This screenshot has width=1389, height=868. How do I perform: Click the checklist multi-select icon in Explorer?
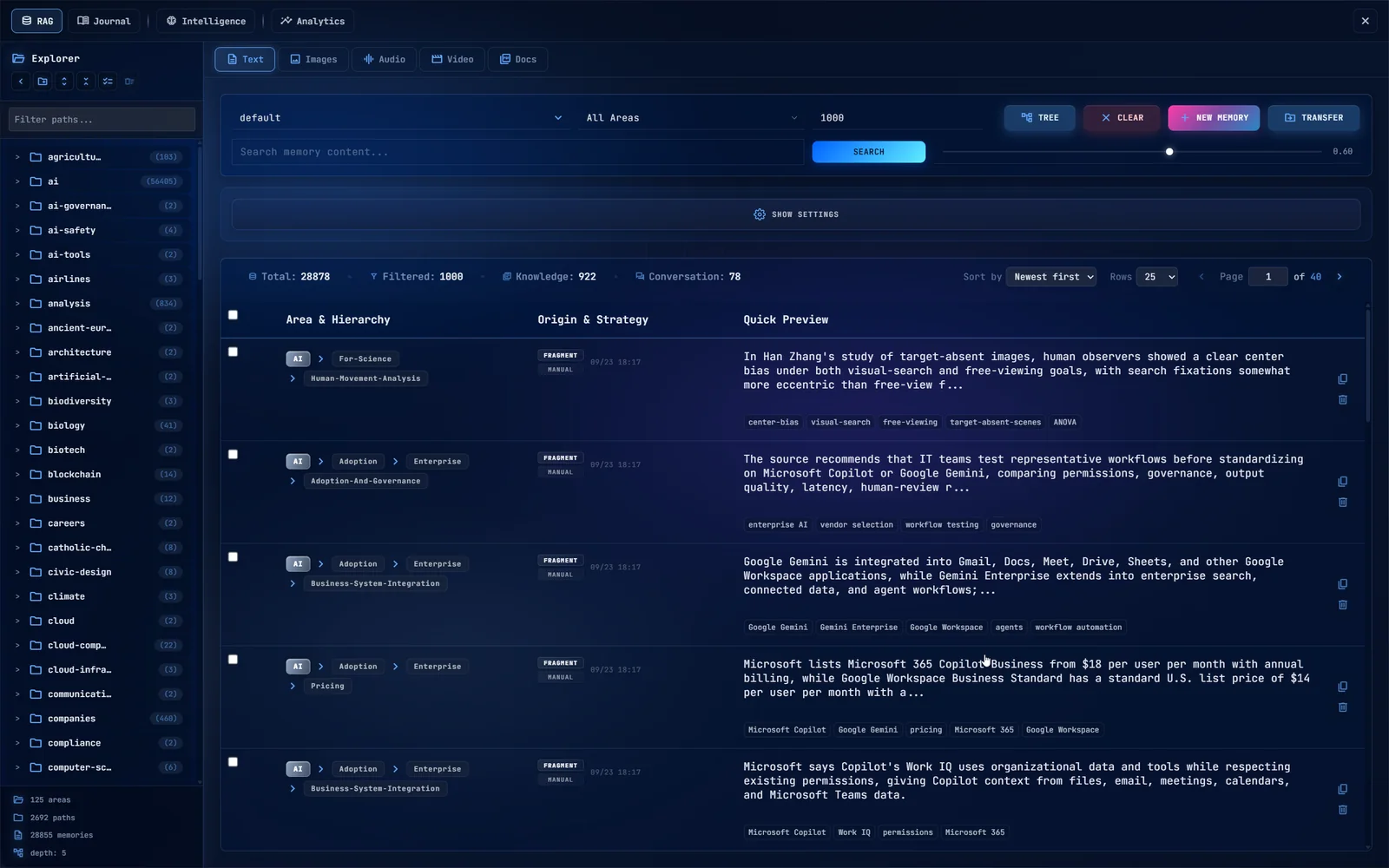[108, 82]
